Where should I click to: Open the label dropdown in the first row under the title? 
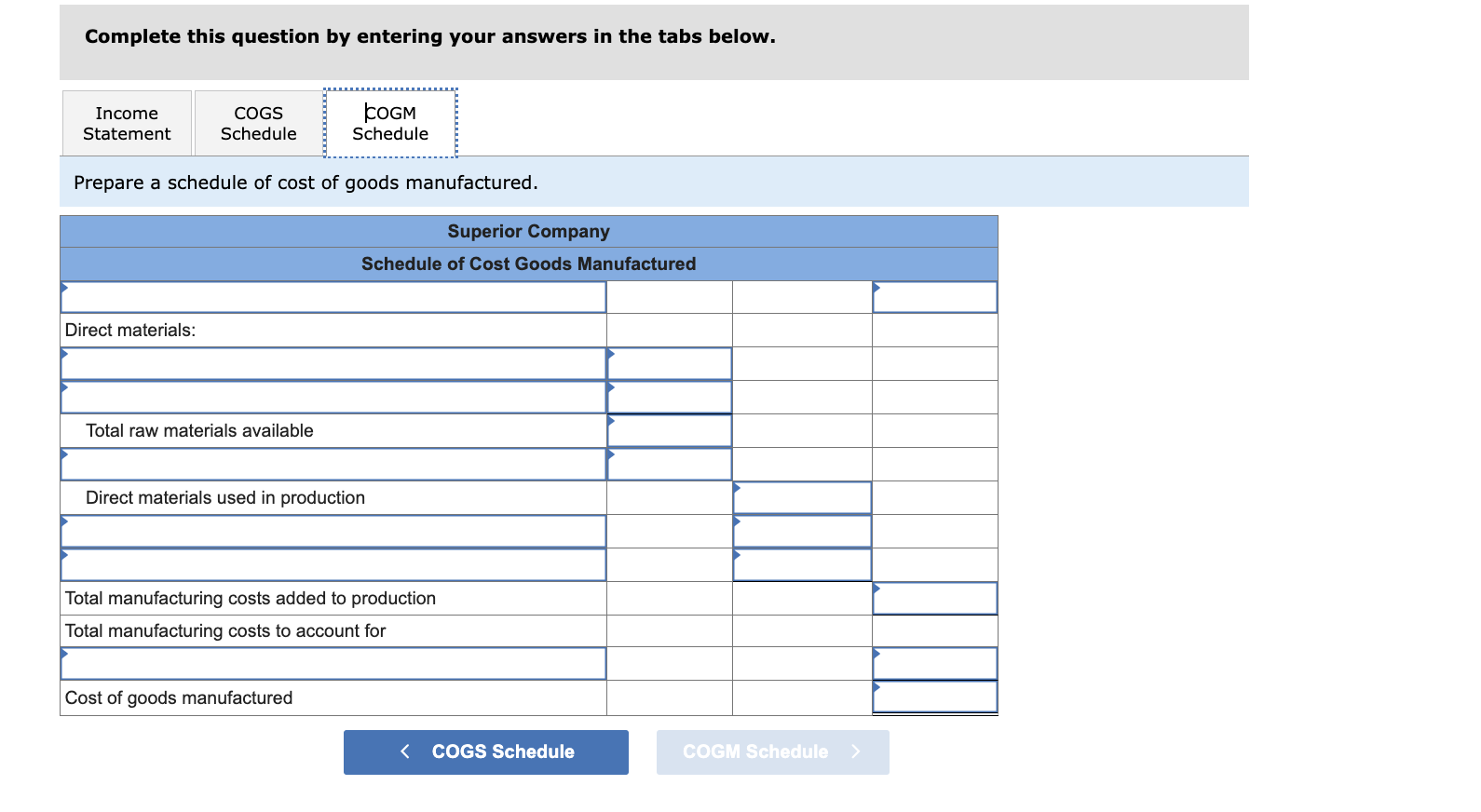pos(333,297)
